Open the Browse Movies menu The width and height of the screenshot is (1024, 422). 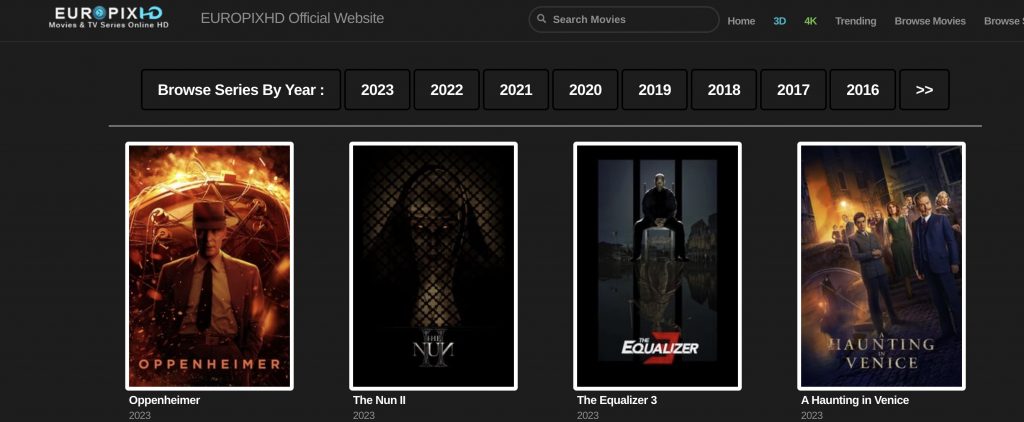(930, 21)
